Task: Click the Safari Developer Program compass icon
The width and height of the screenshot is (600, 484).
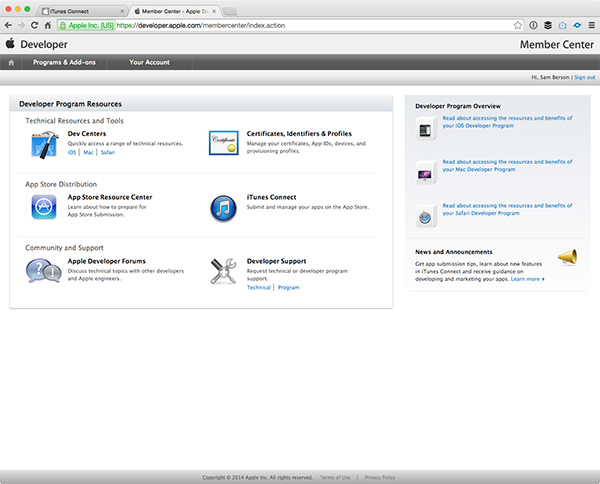Action: [426, 218]
